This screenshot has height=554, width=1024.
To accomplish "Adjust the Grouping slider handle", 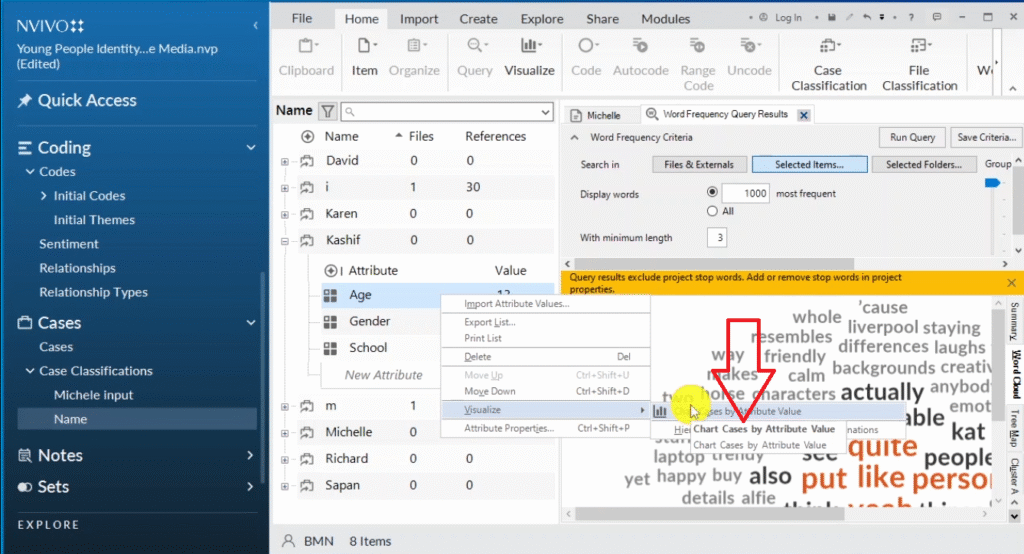I will (993, 183).
